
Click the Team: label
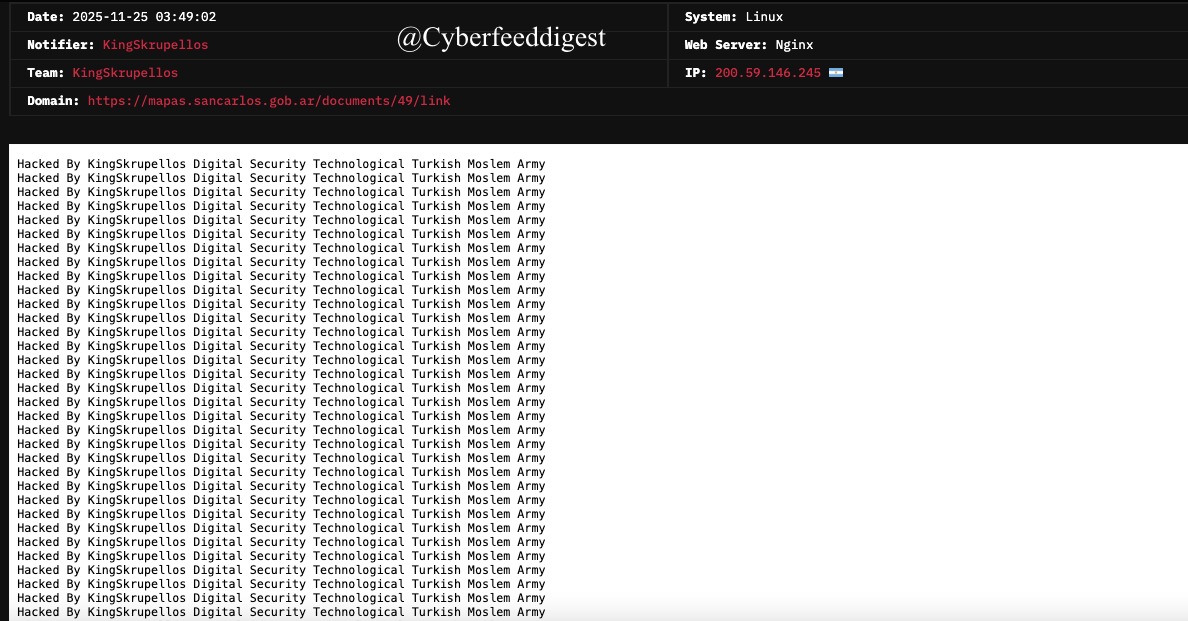tap(45, 73)
